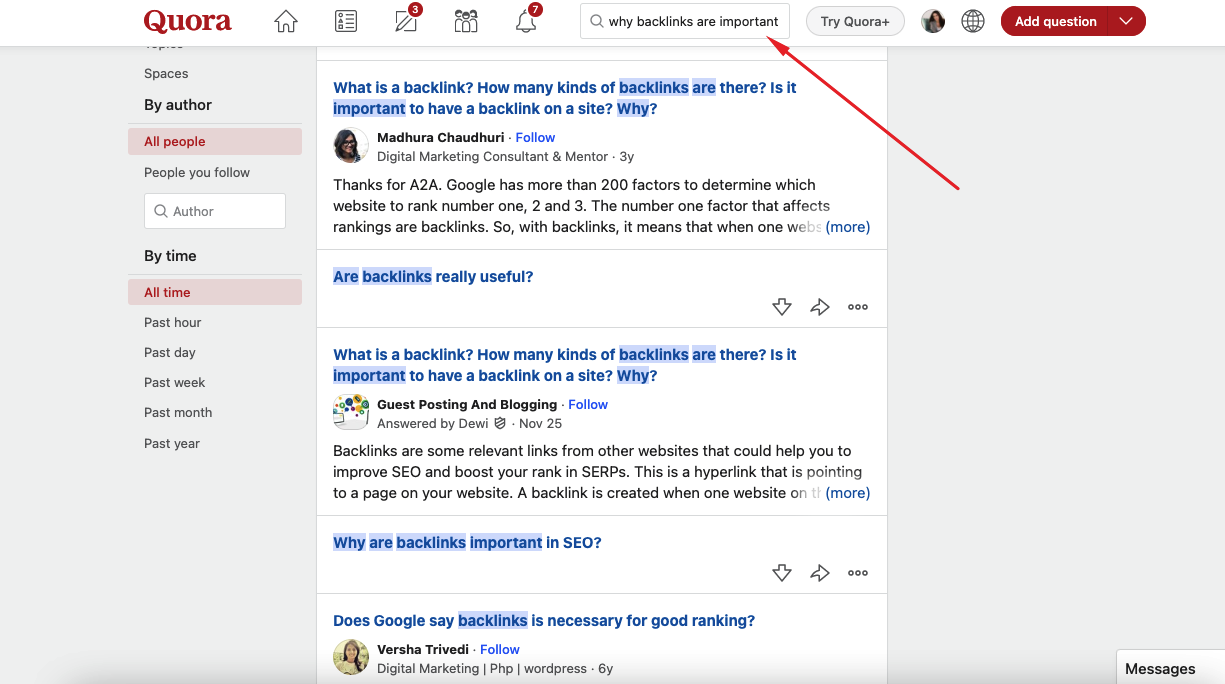Click the 'By author' heading text
Screen dimensions: 1225x684
click(x=178, y=105)
